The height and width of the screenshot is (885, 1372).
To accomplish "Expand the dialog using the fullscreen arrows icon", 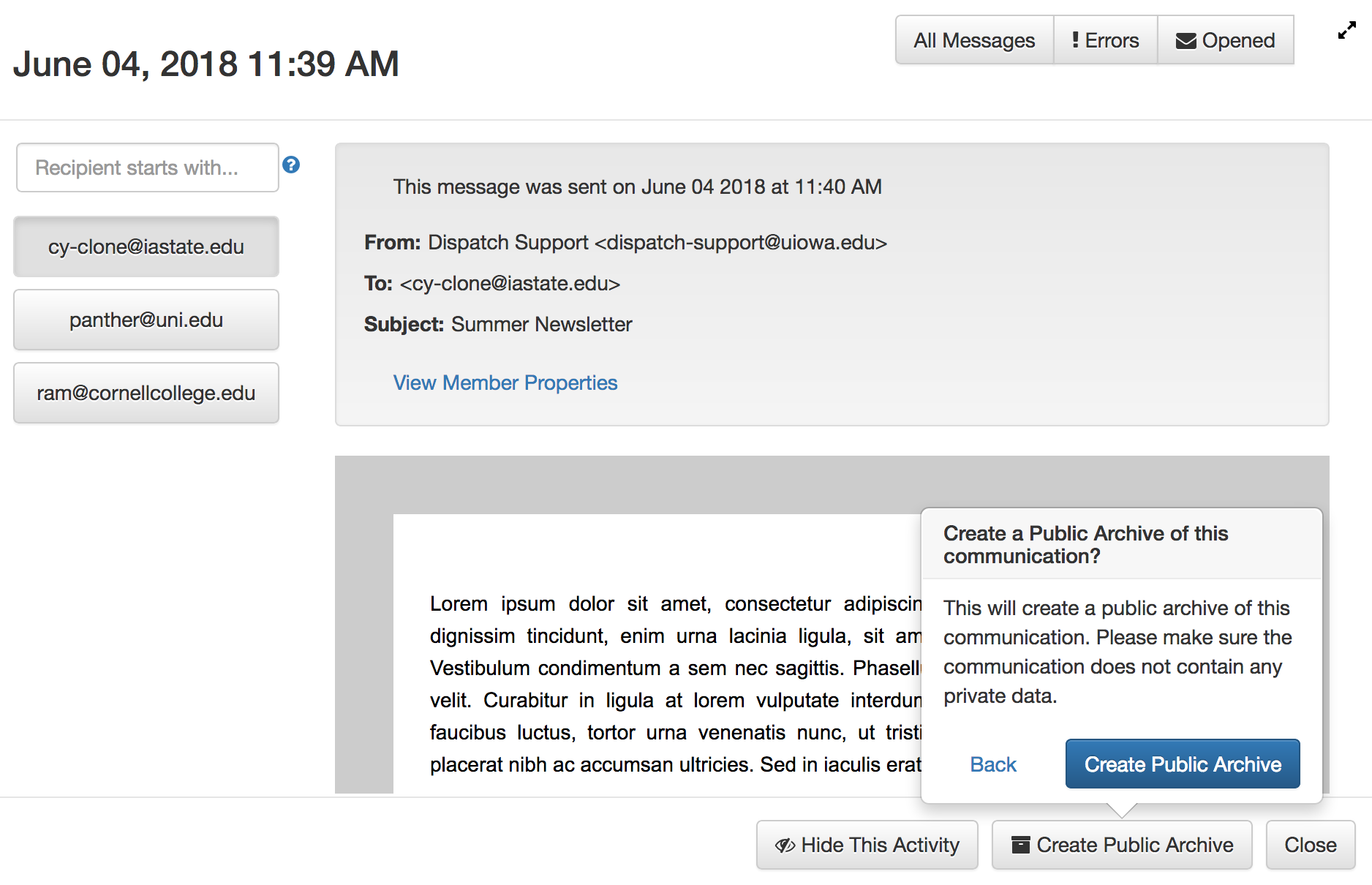I will [x=1346, y=31].
